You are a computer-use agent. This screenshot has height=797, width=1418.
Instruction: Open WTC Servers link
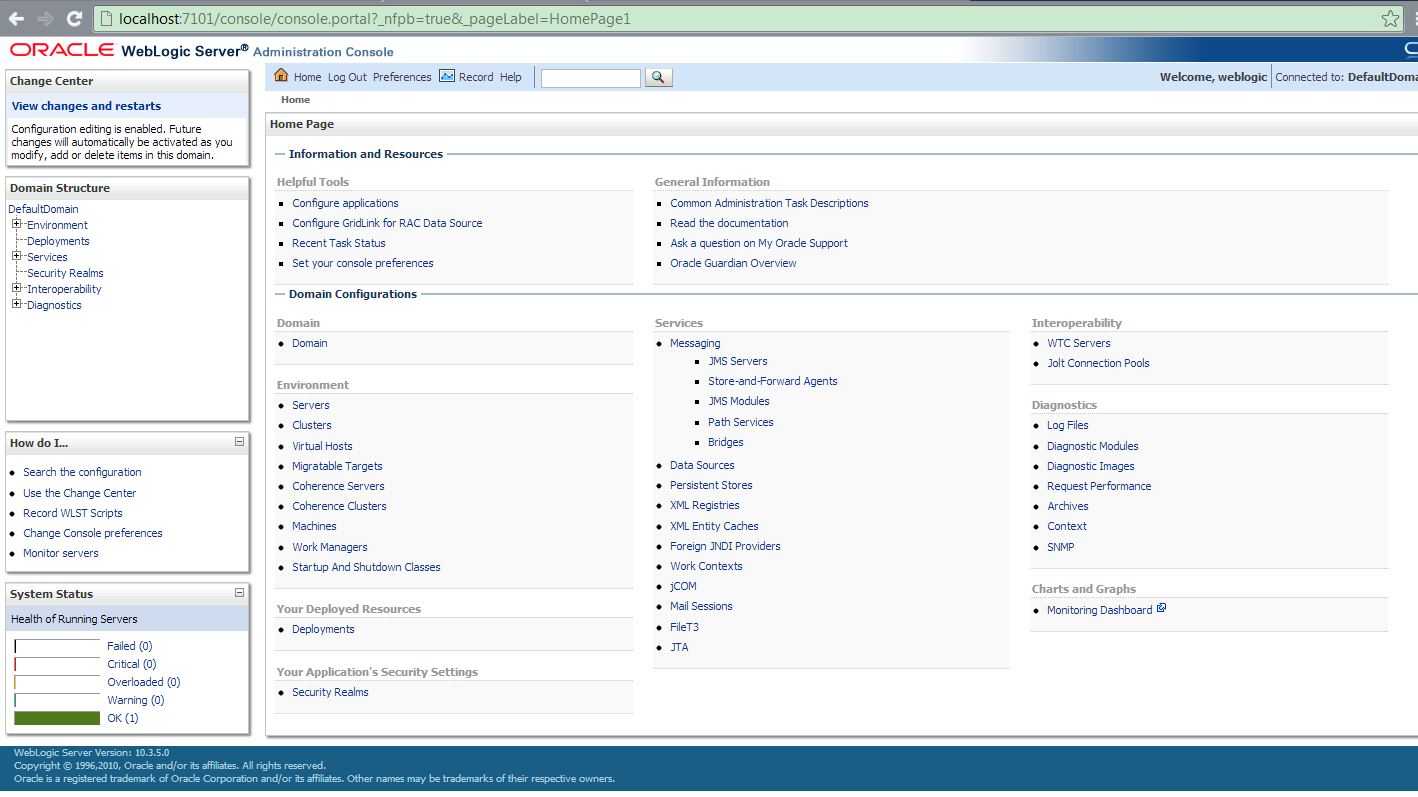[1079, 343]
